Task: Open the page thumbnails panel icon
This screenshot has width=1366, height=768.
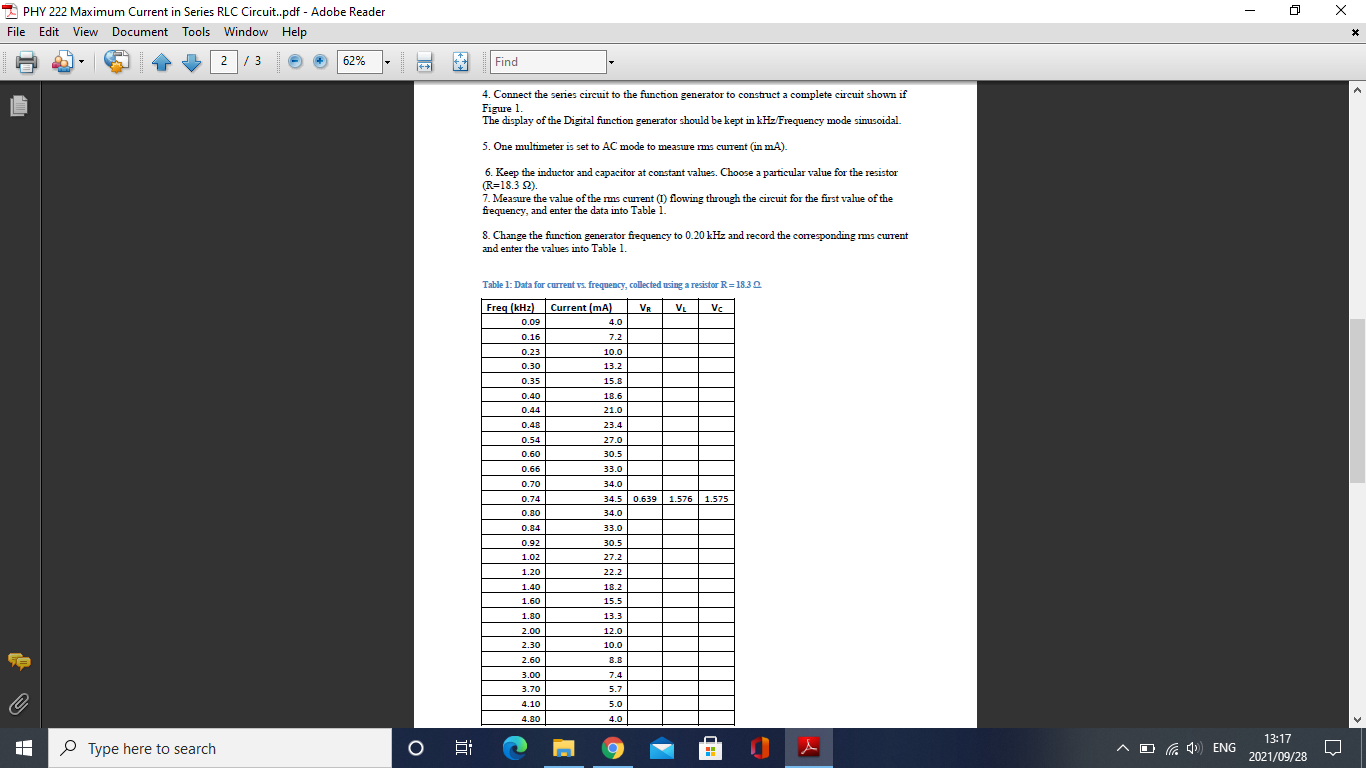Action: (x=17, y=105)
